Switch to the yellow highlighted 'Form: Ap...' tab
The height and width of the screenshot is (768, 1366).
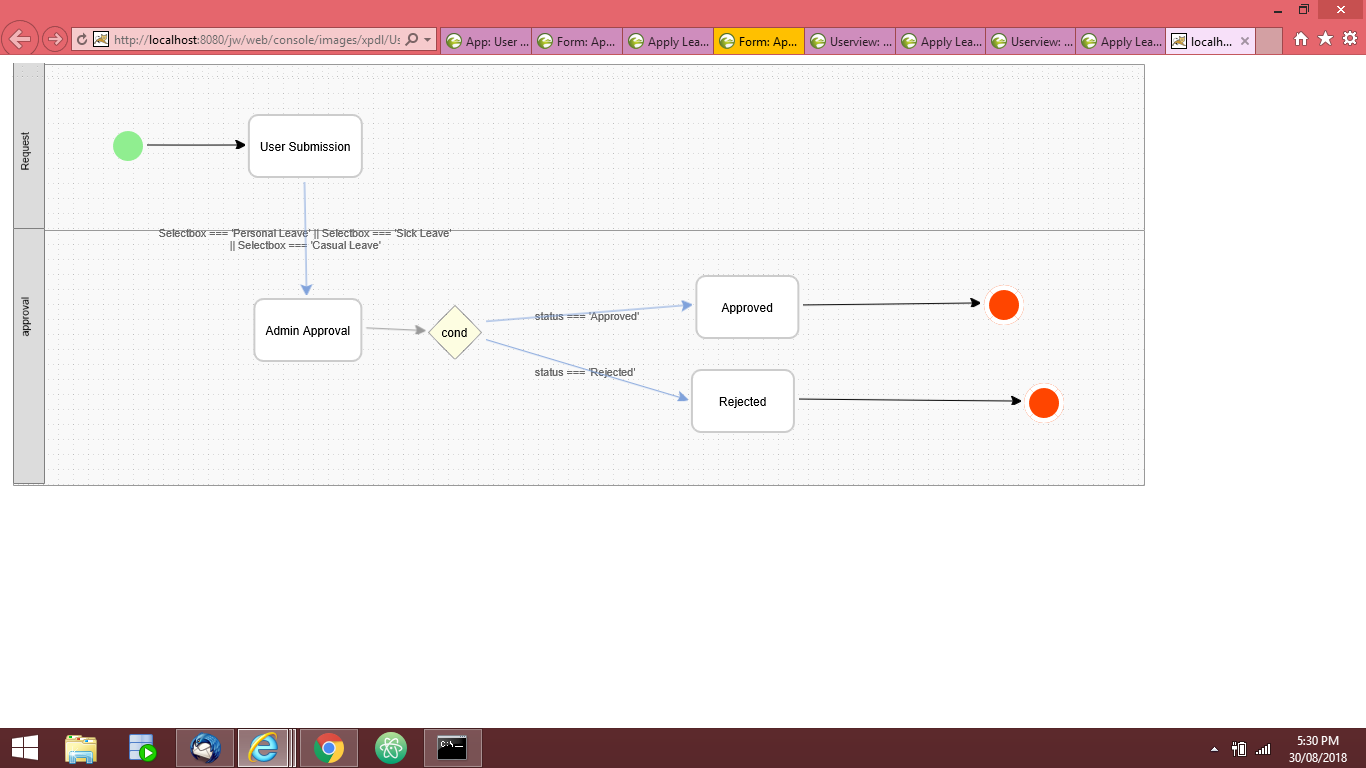[758, 41]
